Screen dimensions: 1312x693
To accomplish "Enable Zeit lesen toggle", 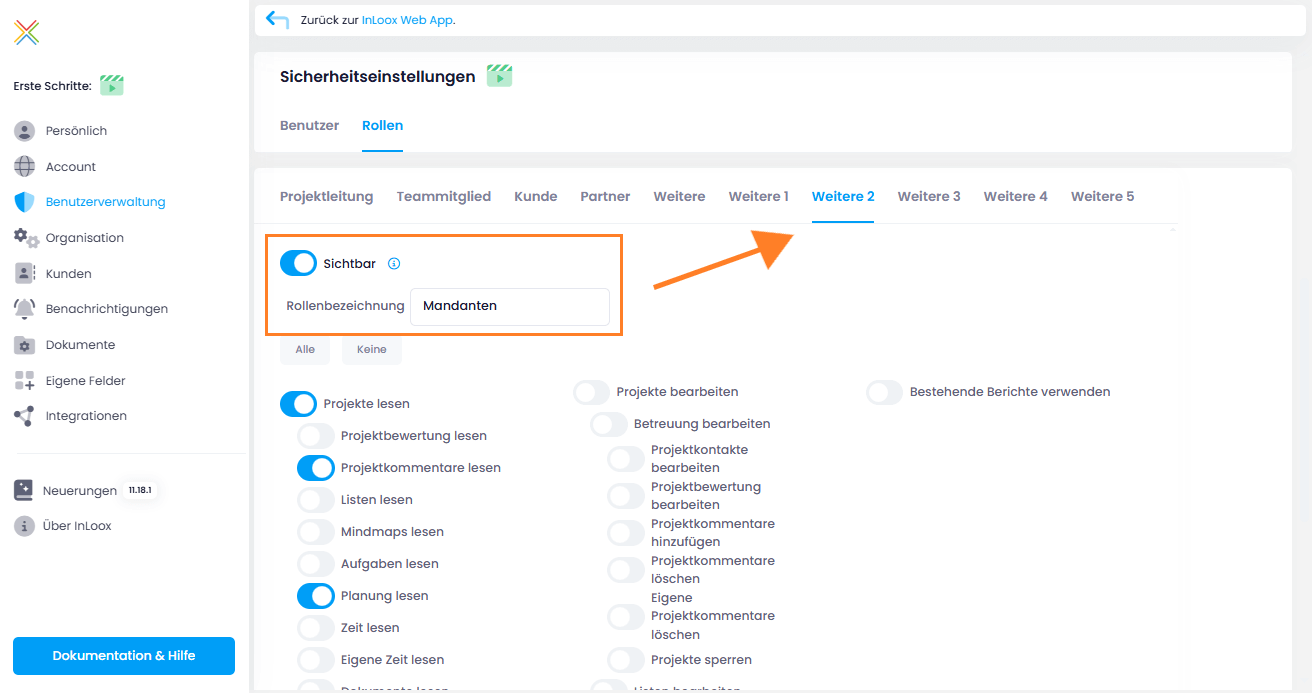I will (316, 628).
